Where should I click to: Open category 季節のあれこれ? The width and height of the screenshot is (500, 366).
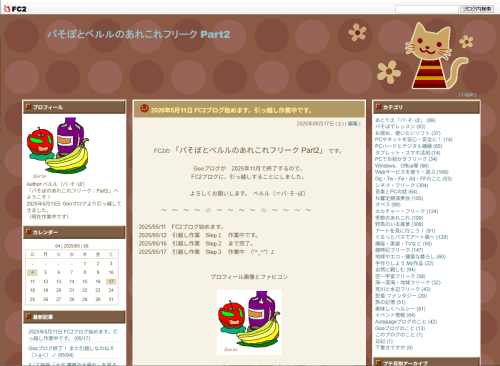click(399, 218)
